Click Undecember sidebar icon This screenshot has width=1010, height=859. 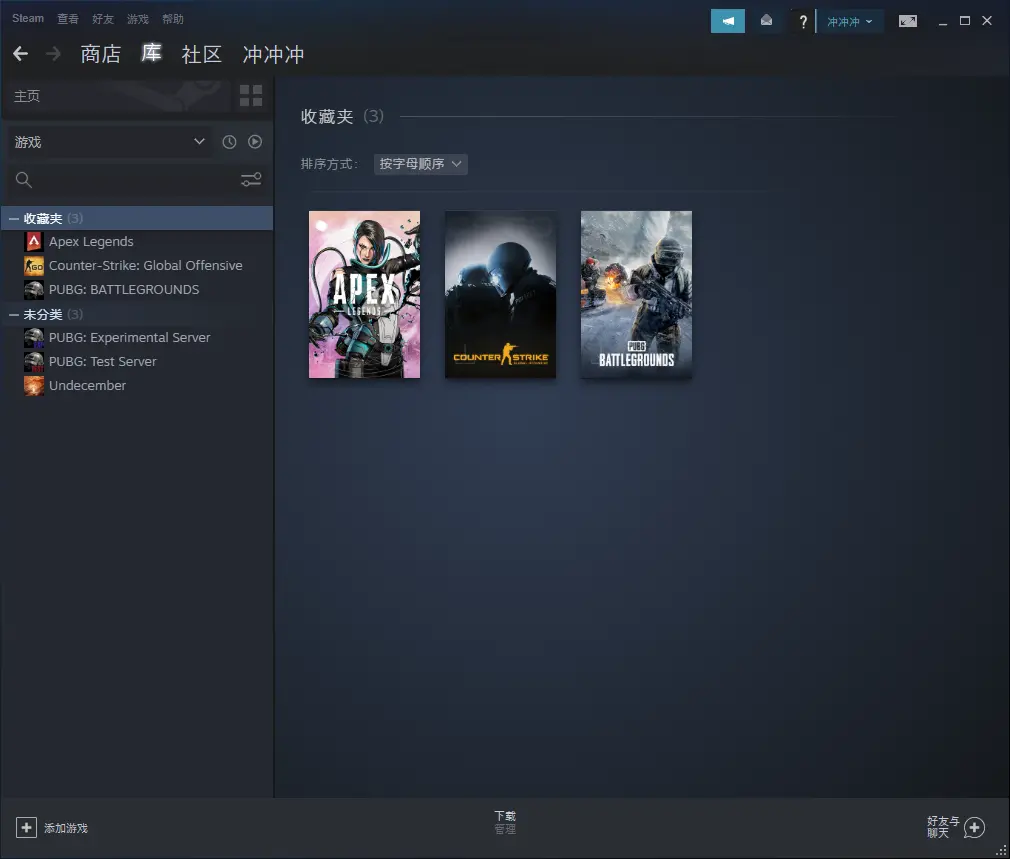click(34, 386)
